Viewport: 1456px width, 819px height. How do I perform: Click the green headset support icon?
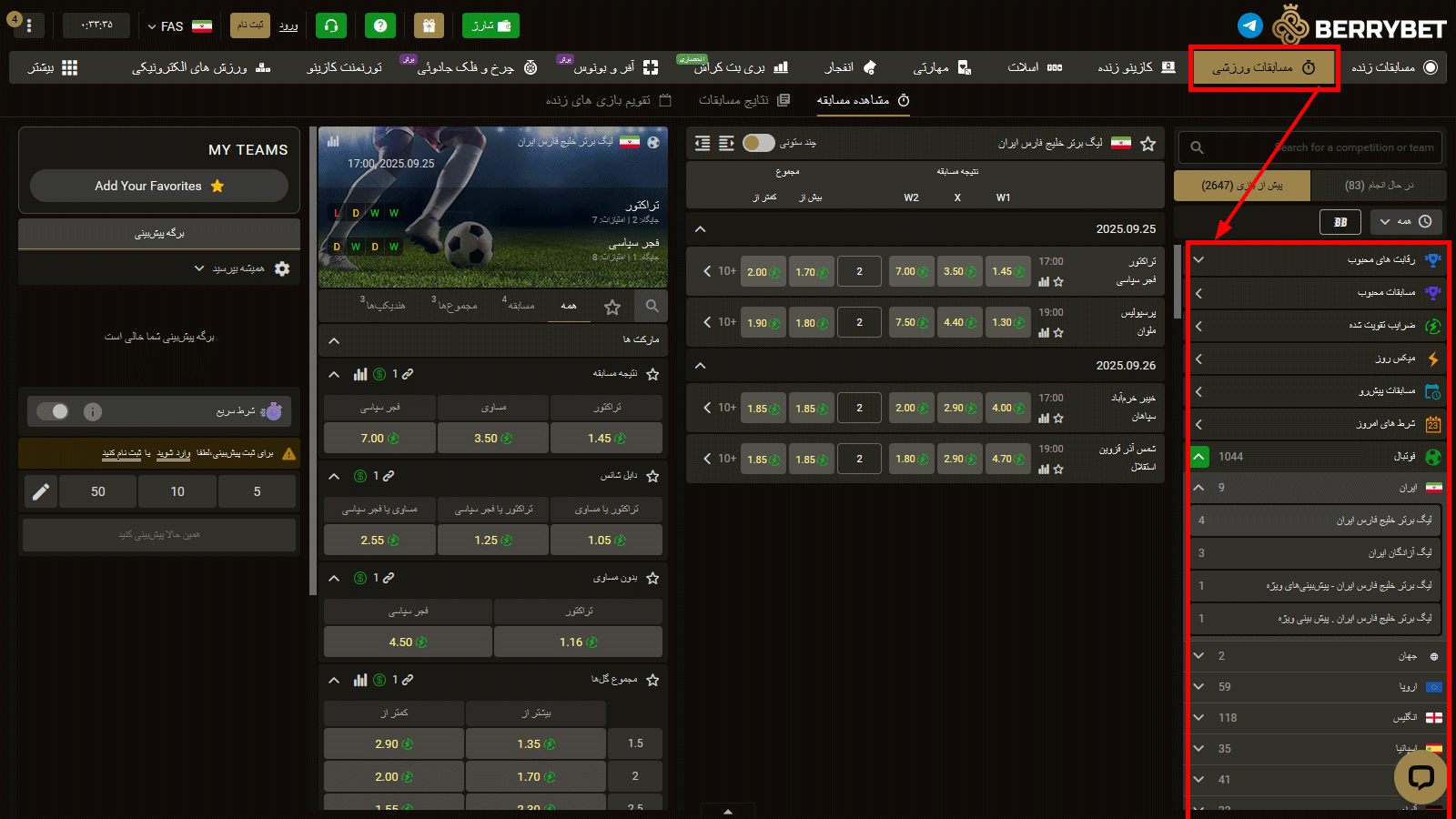(x=331, y=25)
